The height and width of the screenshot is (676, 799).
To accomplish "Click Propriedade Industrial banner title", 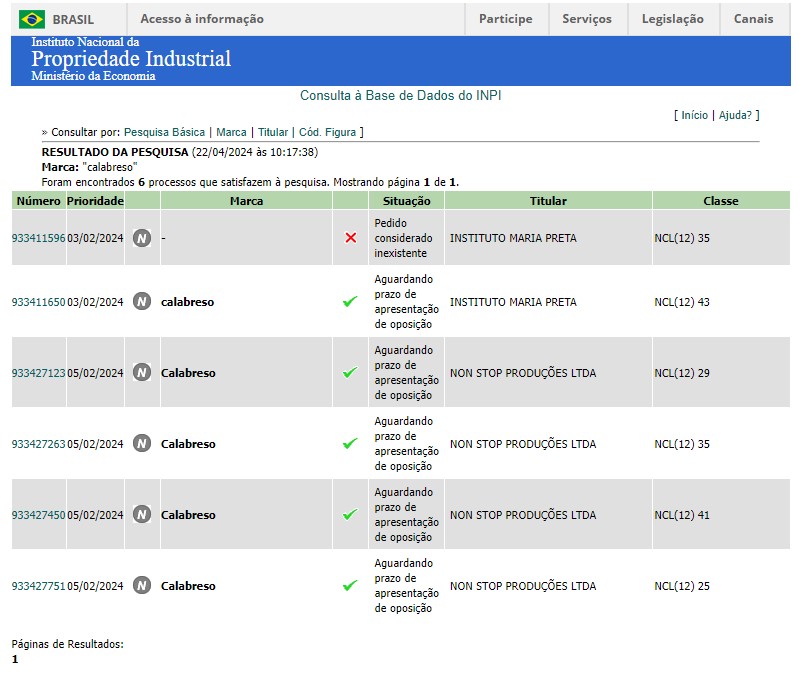I will (131, 59).
